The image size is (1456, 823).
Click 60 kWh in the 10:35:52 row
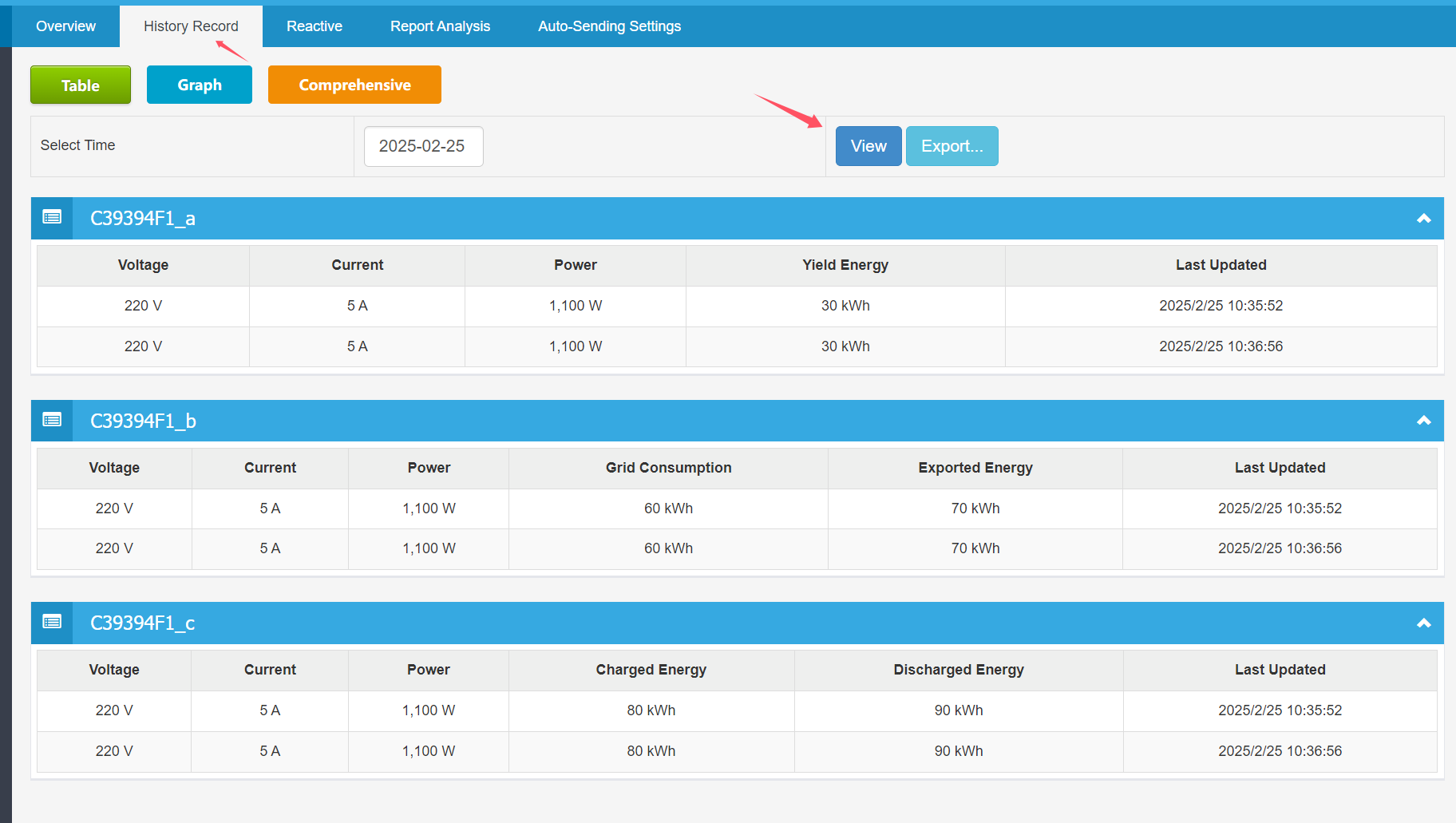pos(669,508)
